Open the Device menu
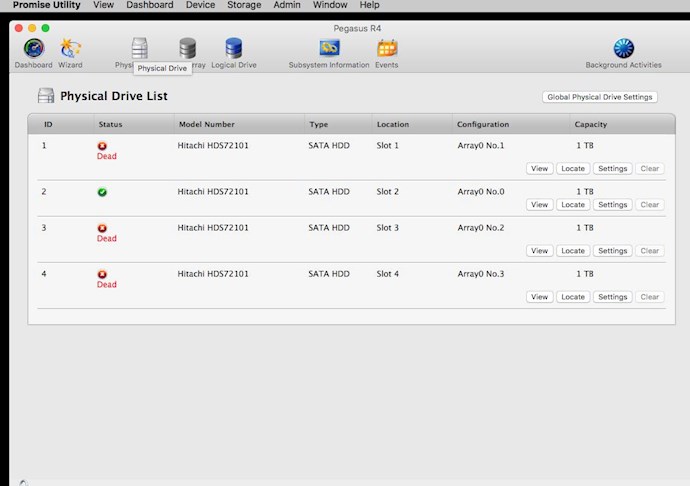The height and width of the screenshot is (486, 690). click(x=200, y=5)
